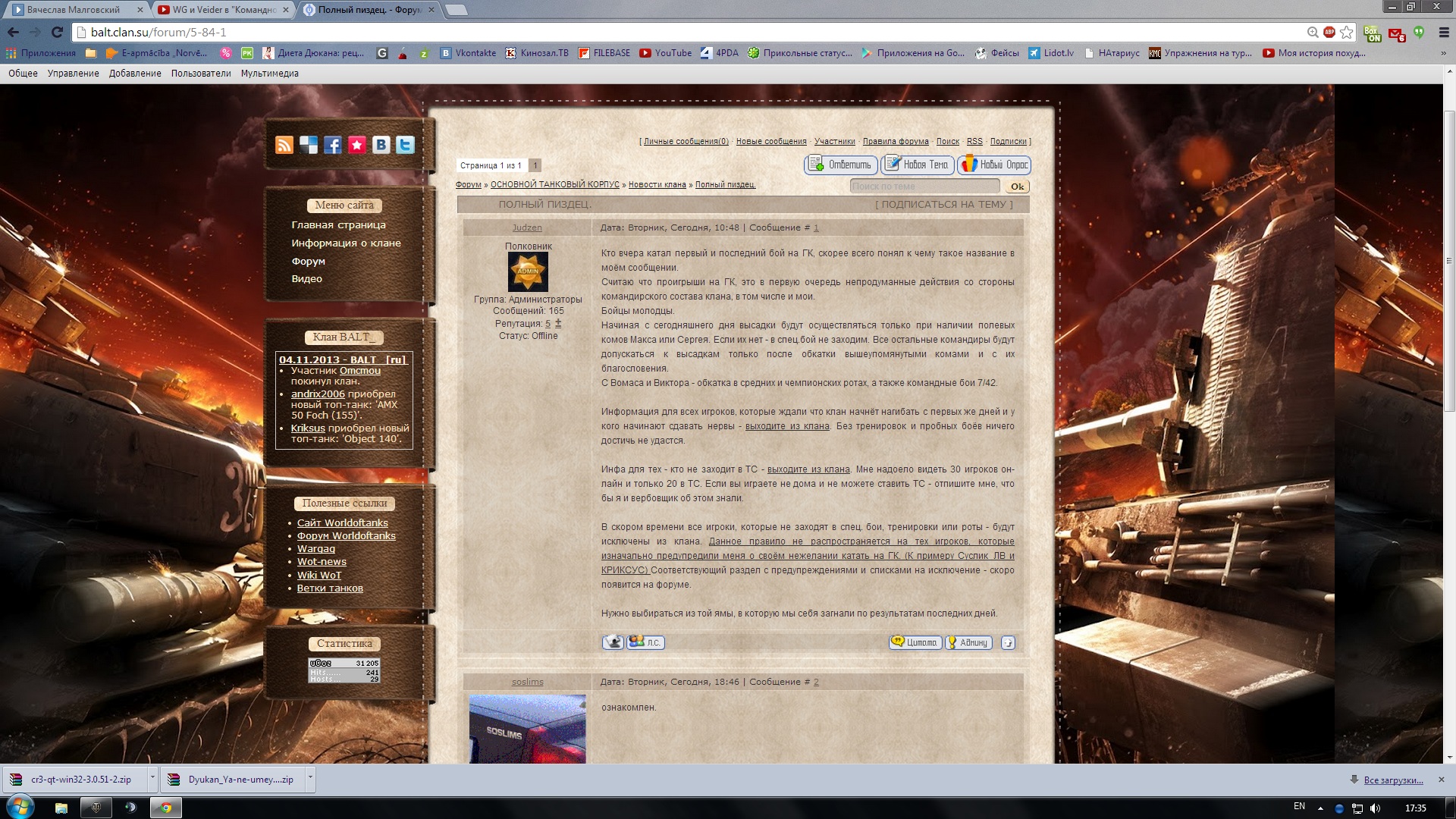This screenshot has height=819, width=1456.
Task: Open the Сайт Worldoftanks link
Action: [x=343, y=523]
